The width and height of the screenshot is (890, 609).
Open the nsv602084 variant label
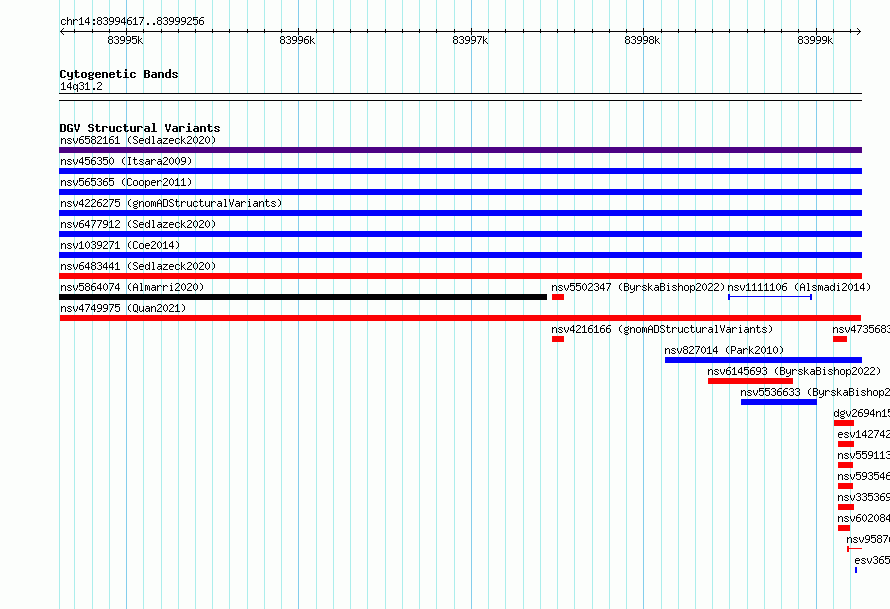coord(863,518)
